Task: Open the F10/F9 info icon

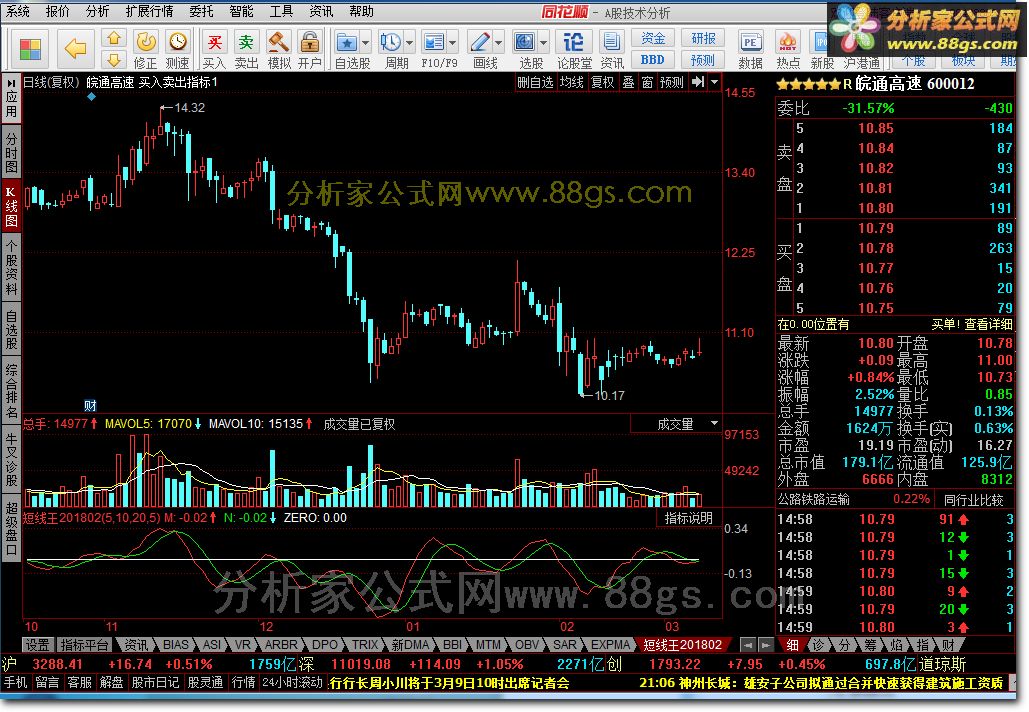Action: point(434,43)
